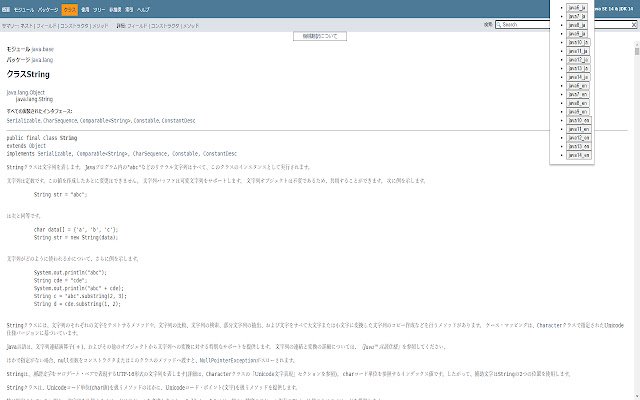Click code line char data[] = {'a', 'b', 'c'};
Screen dimensions: 640x400
pyautogui.click(x=76, y=230)
